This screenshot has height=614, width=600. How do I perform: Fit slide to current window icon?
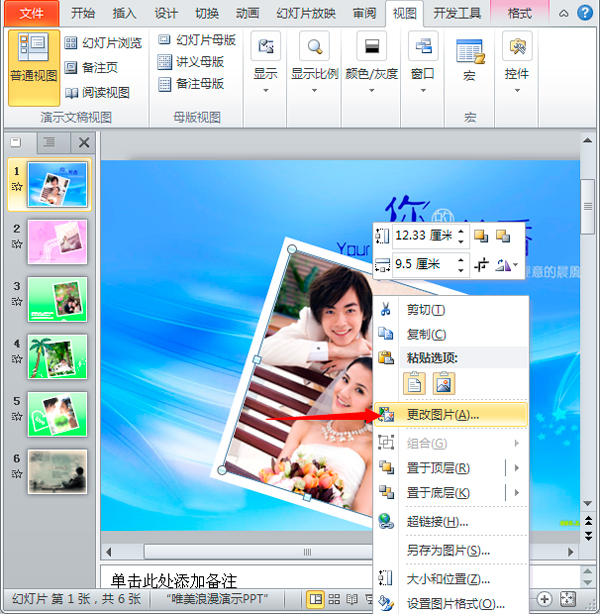pyautogui.click(x=567, y=599)
